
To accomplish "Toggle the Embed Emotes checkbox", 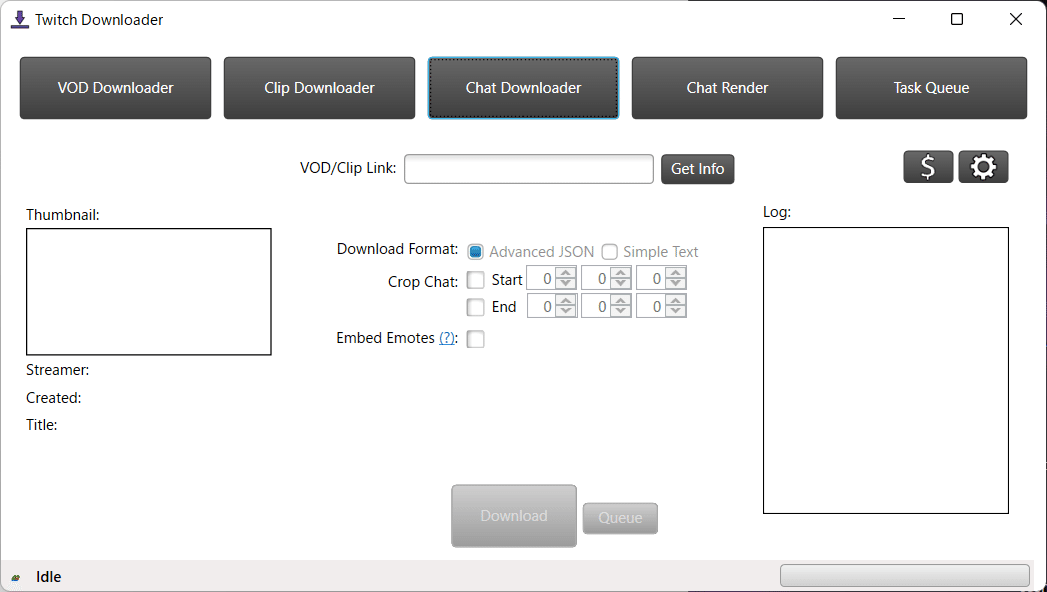I will (x=475, y=339).
